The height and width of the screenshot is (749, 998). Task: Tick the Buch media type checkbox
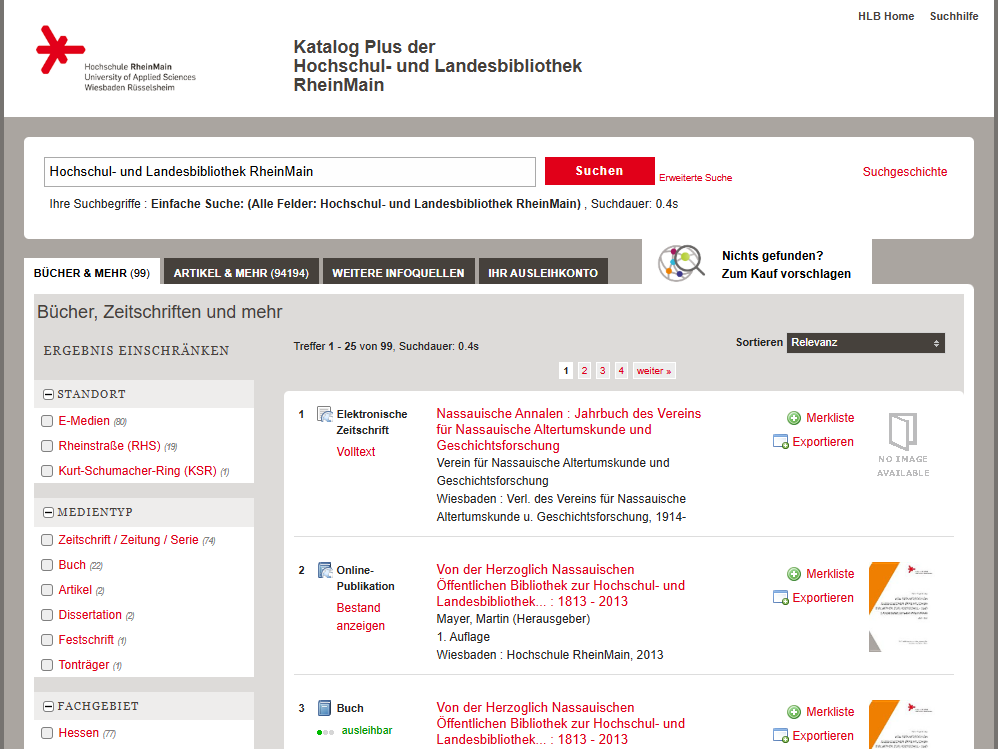47,566
